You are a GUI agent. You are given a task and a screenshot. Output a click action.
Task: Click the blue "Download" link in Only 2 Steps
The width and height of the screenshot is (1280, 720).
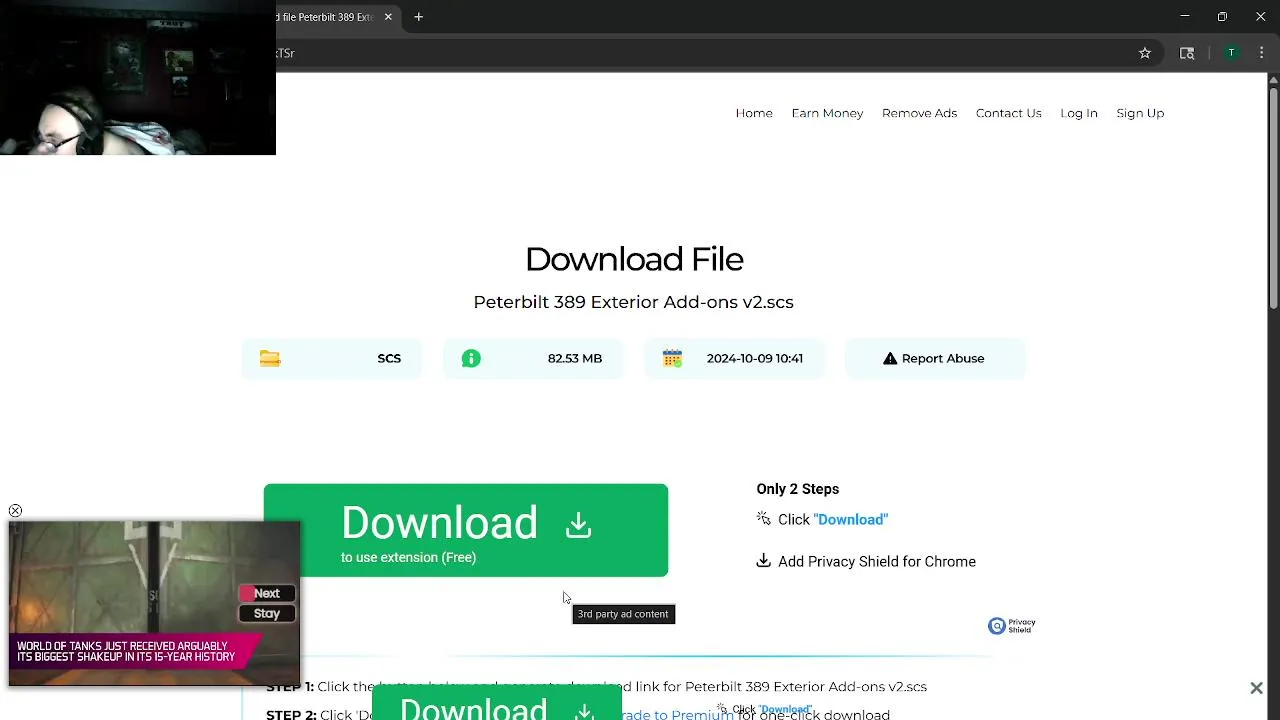tap(851, 519)
